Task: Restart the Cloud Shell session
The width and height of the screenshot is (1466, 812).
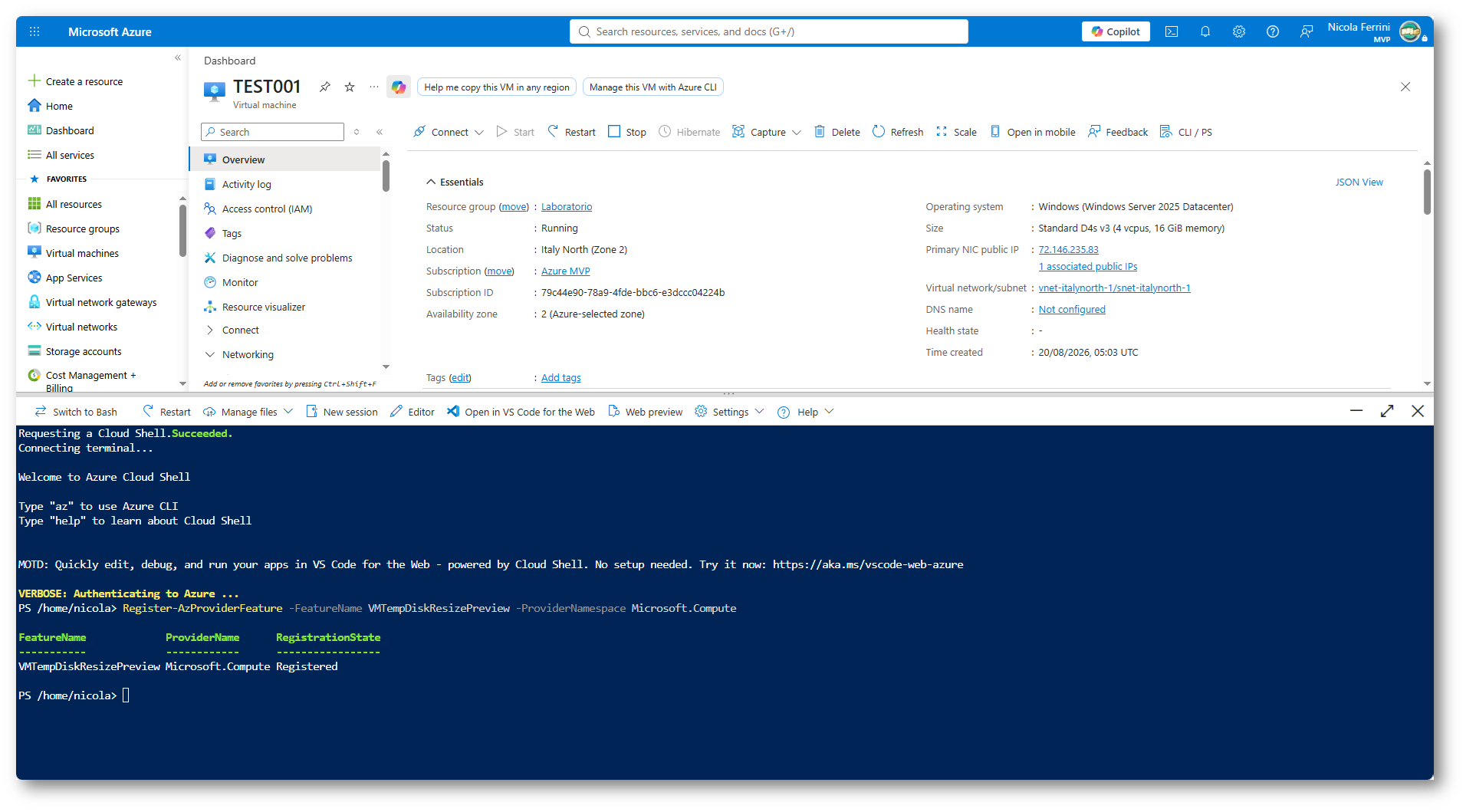Action: click(166, 412)
